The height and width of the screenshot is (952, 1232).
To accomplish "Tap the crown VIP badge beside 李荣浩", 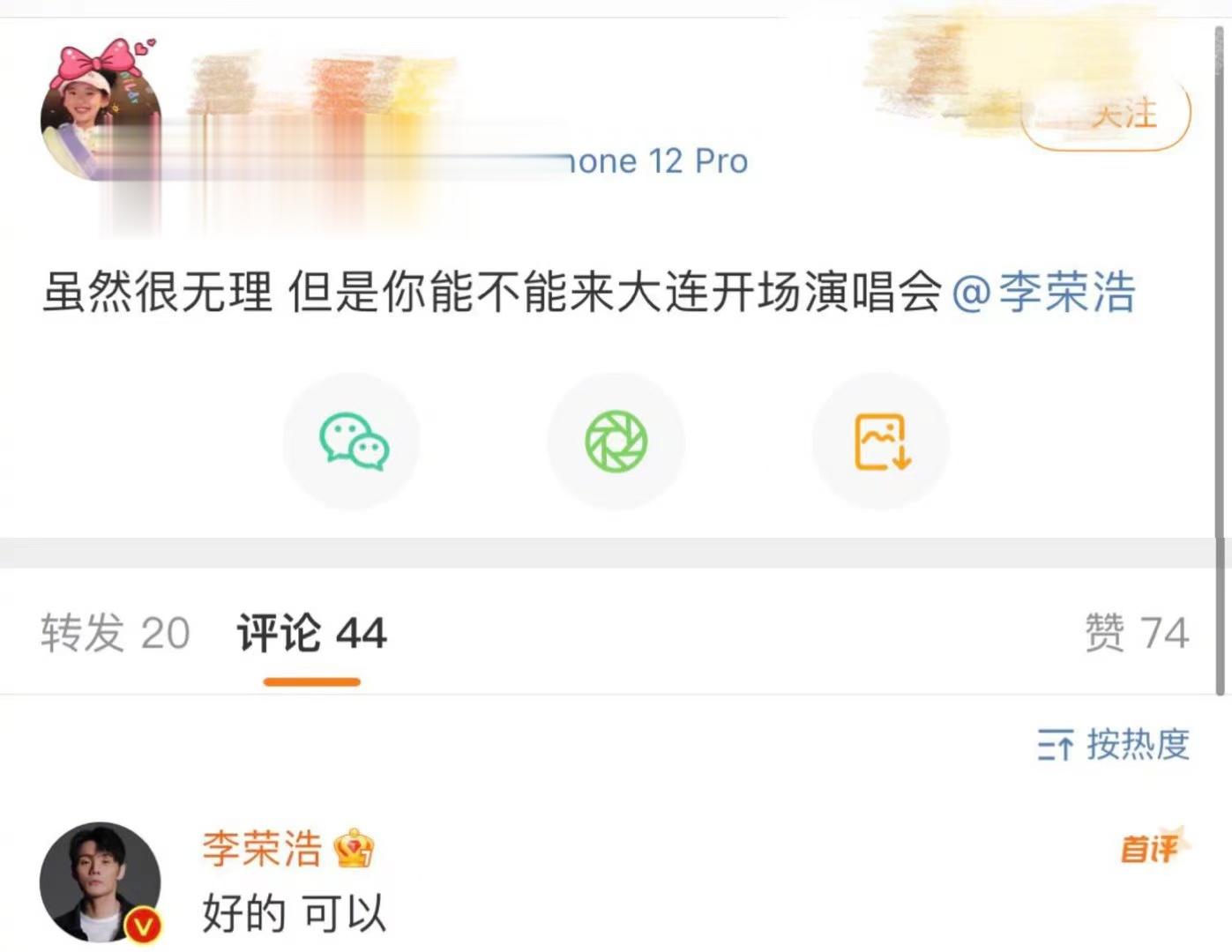I will click(x=354, y=848).
